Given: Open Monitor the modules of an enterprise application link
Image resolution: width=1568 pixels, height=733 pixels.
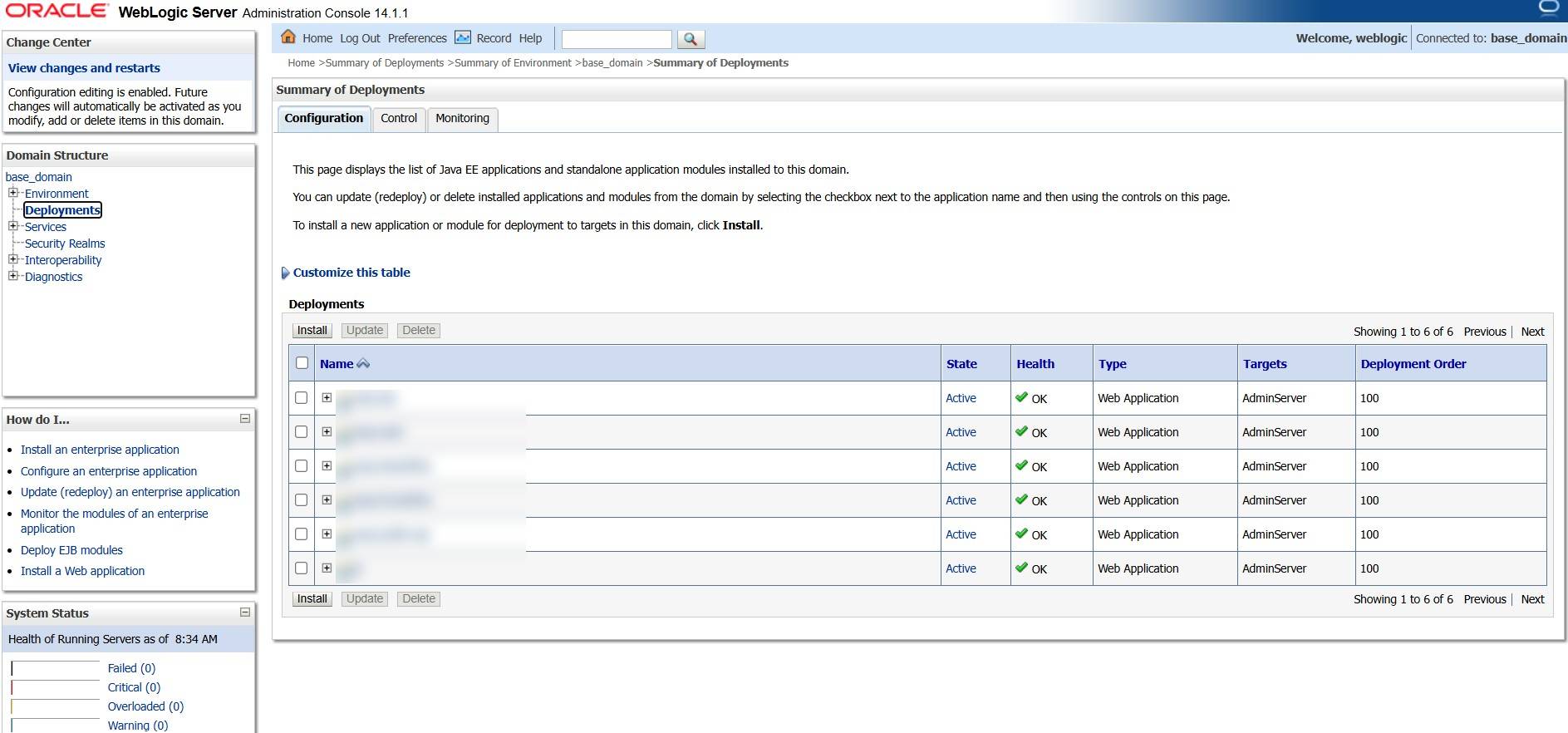Looking at the screenshot, I should (115, 521).
